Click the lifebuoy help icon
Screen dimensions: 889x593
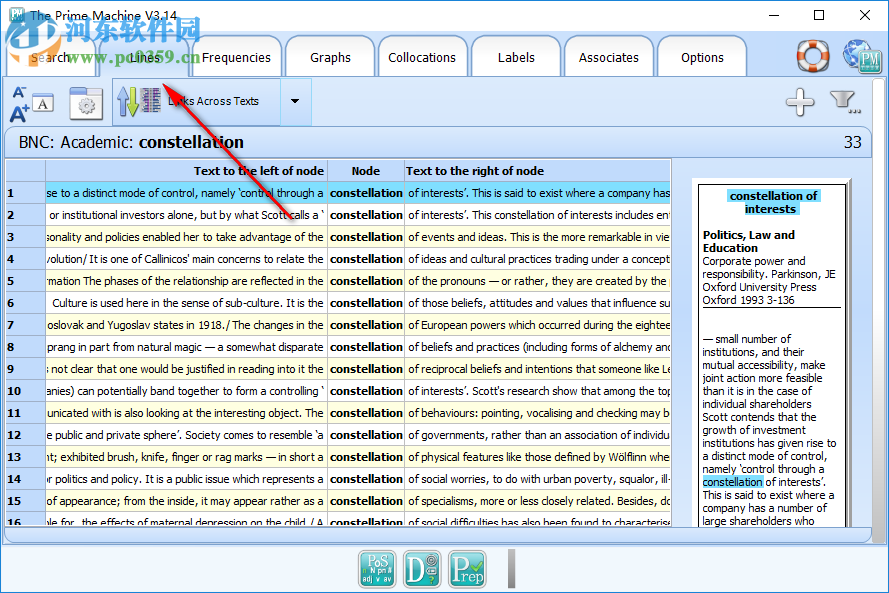point(813,56)
